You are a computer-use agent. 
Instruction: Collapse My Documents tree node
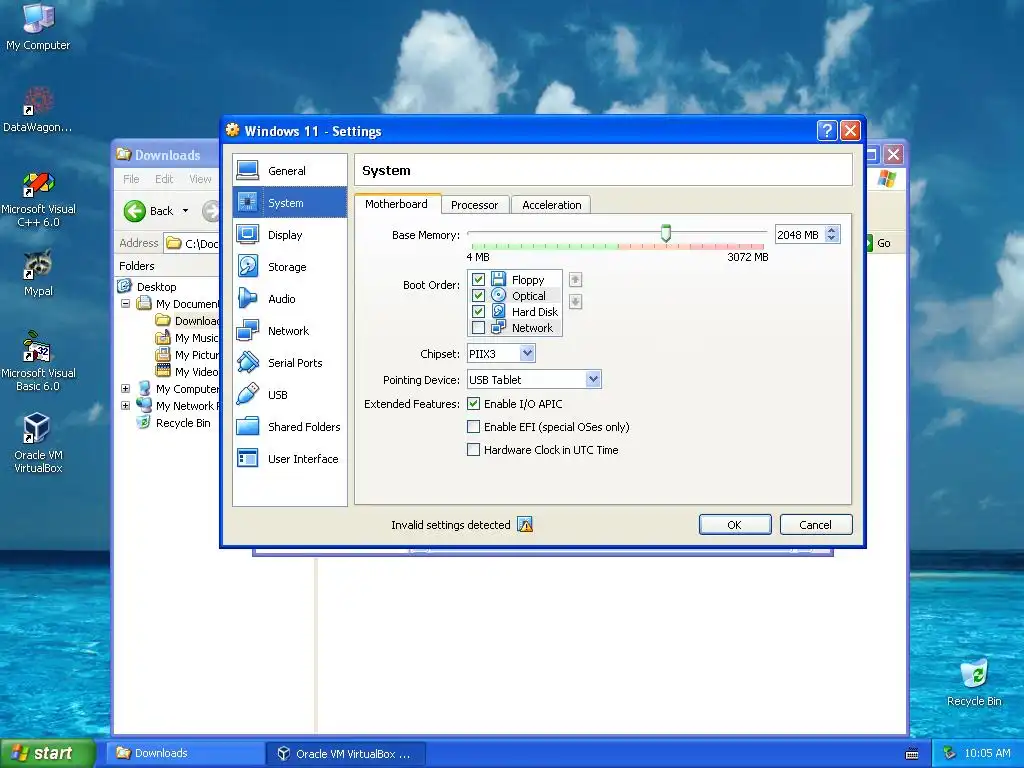pyautogui.click(x=125, y=304)
